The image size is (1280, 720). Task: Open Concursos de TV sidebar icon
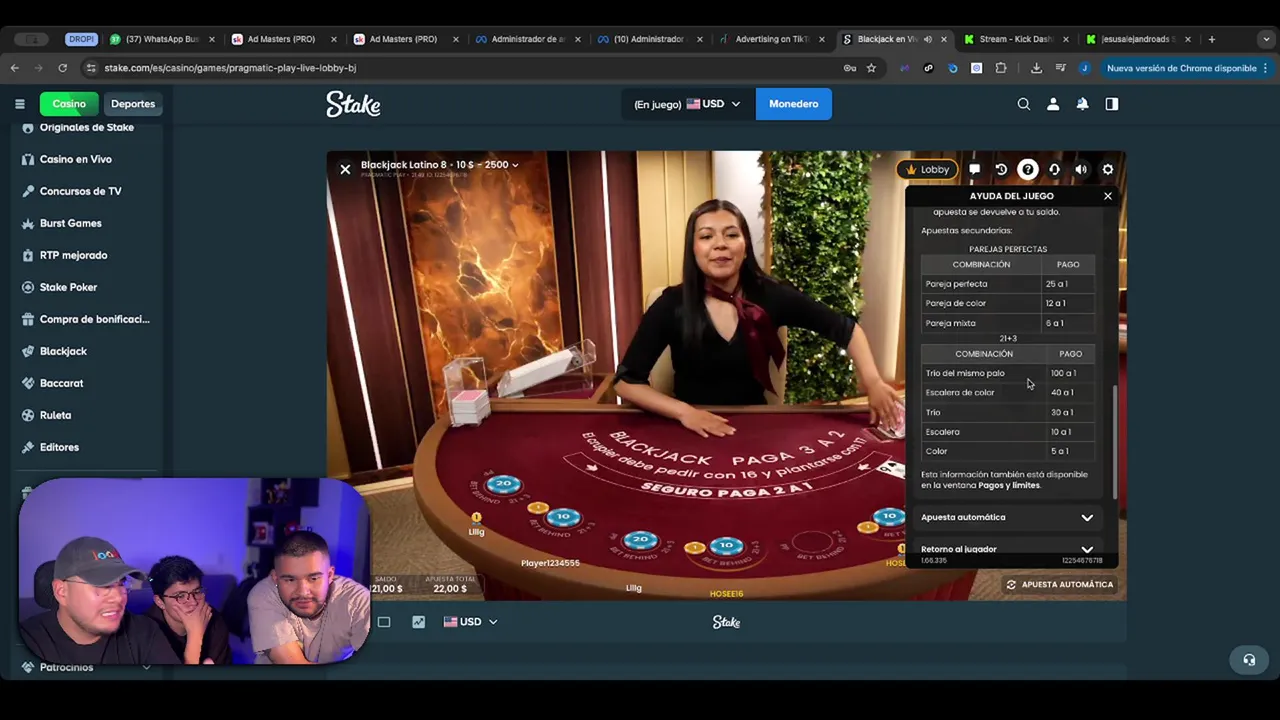point(28,191)
